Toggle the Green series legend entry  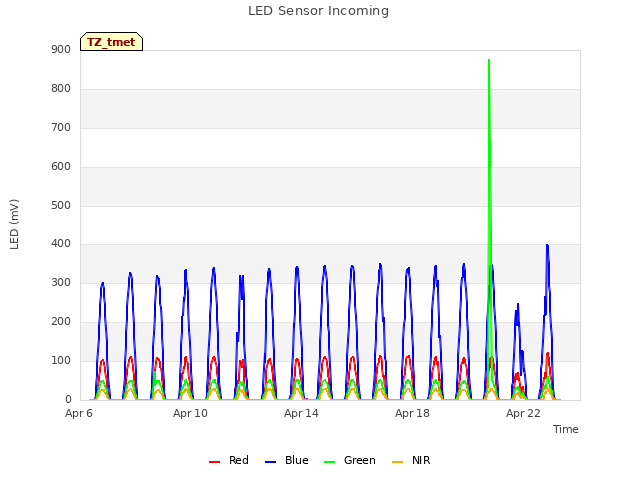coord(349,460)
